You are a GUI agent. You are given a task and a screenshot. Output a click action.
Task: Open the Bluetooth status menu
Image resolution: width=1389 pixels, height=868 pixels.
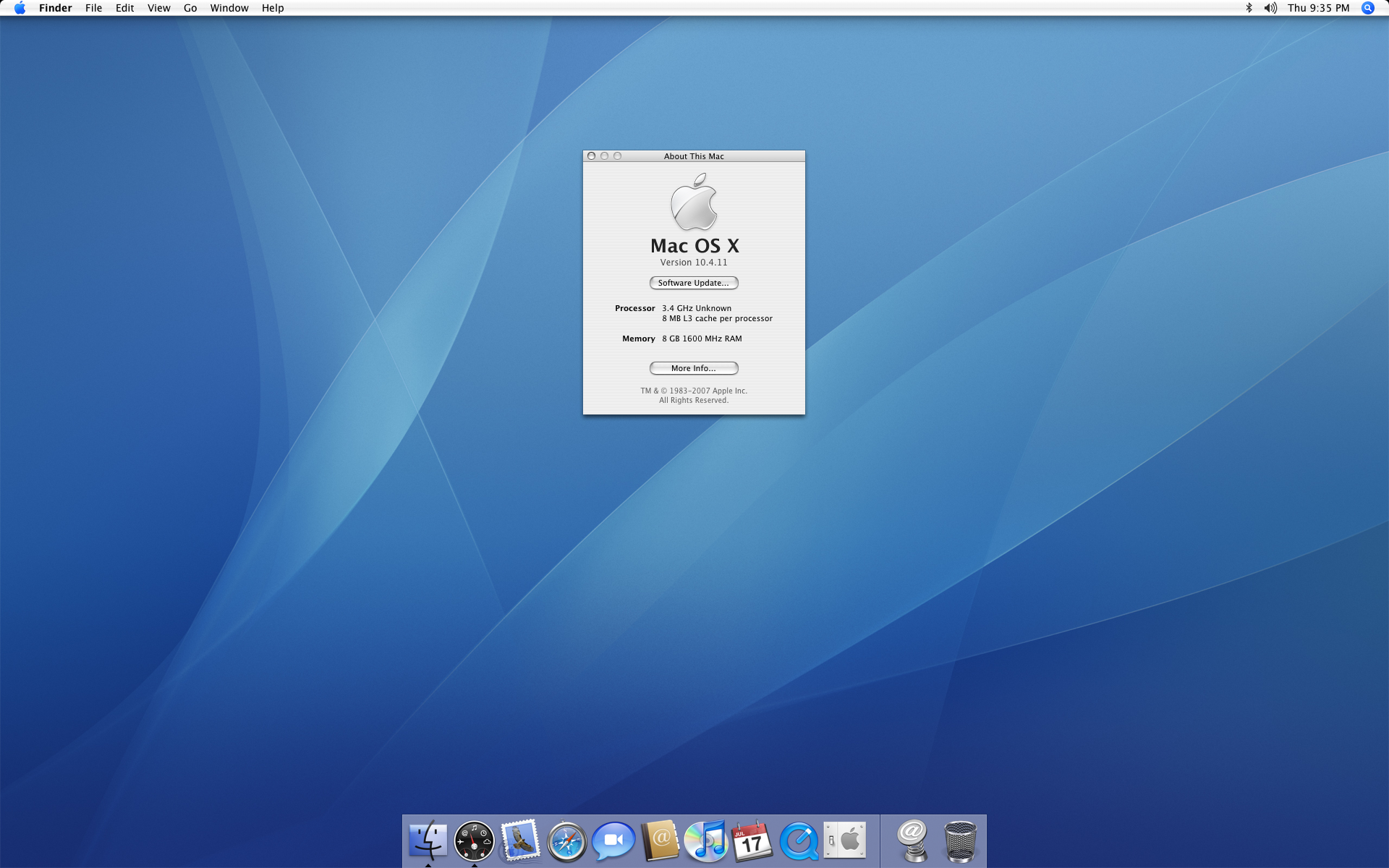tap(1249, 8)
